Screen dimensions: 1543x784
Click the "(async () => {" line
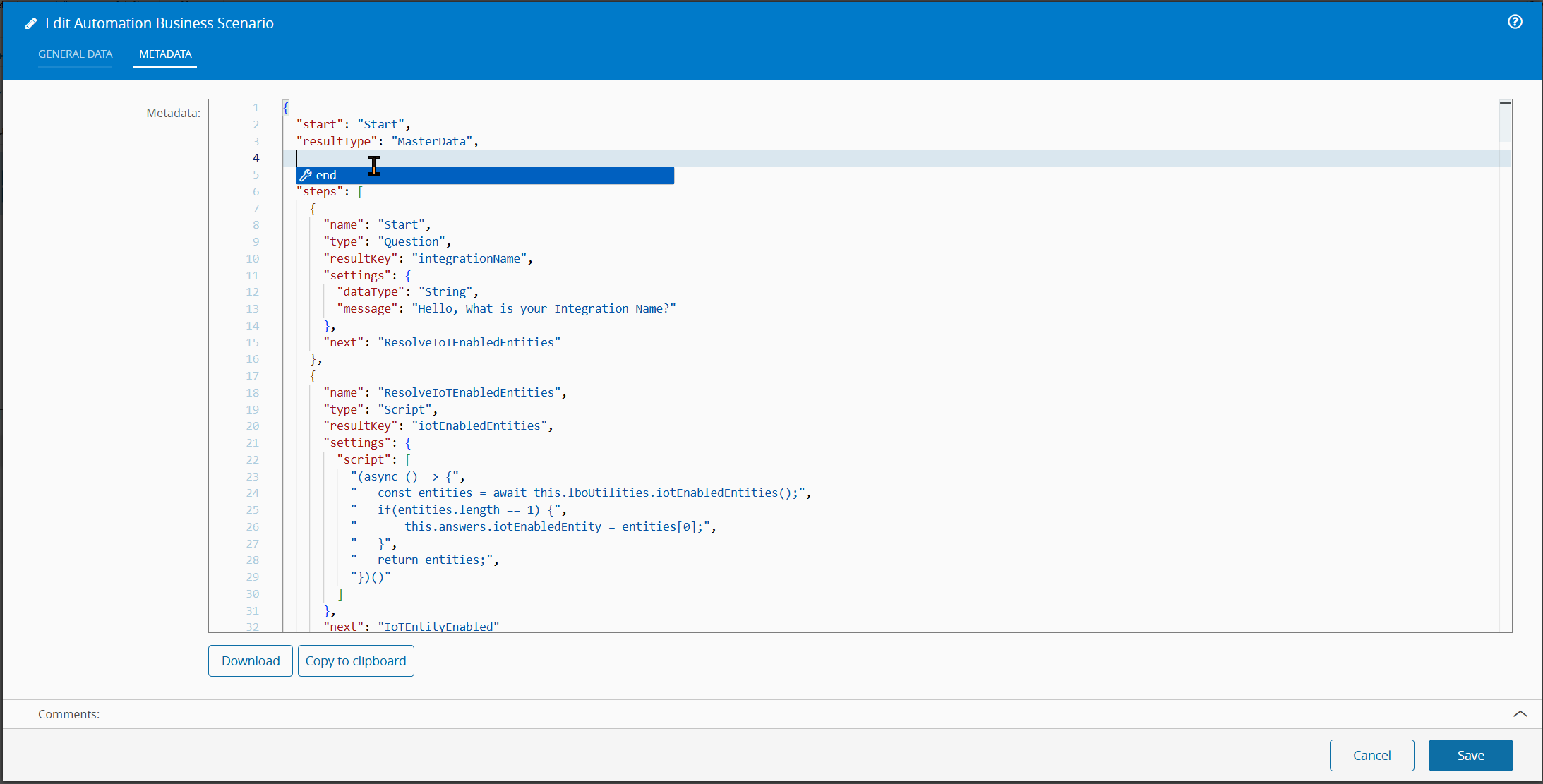407,476
